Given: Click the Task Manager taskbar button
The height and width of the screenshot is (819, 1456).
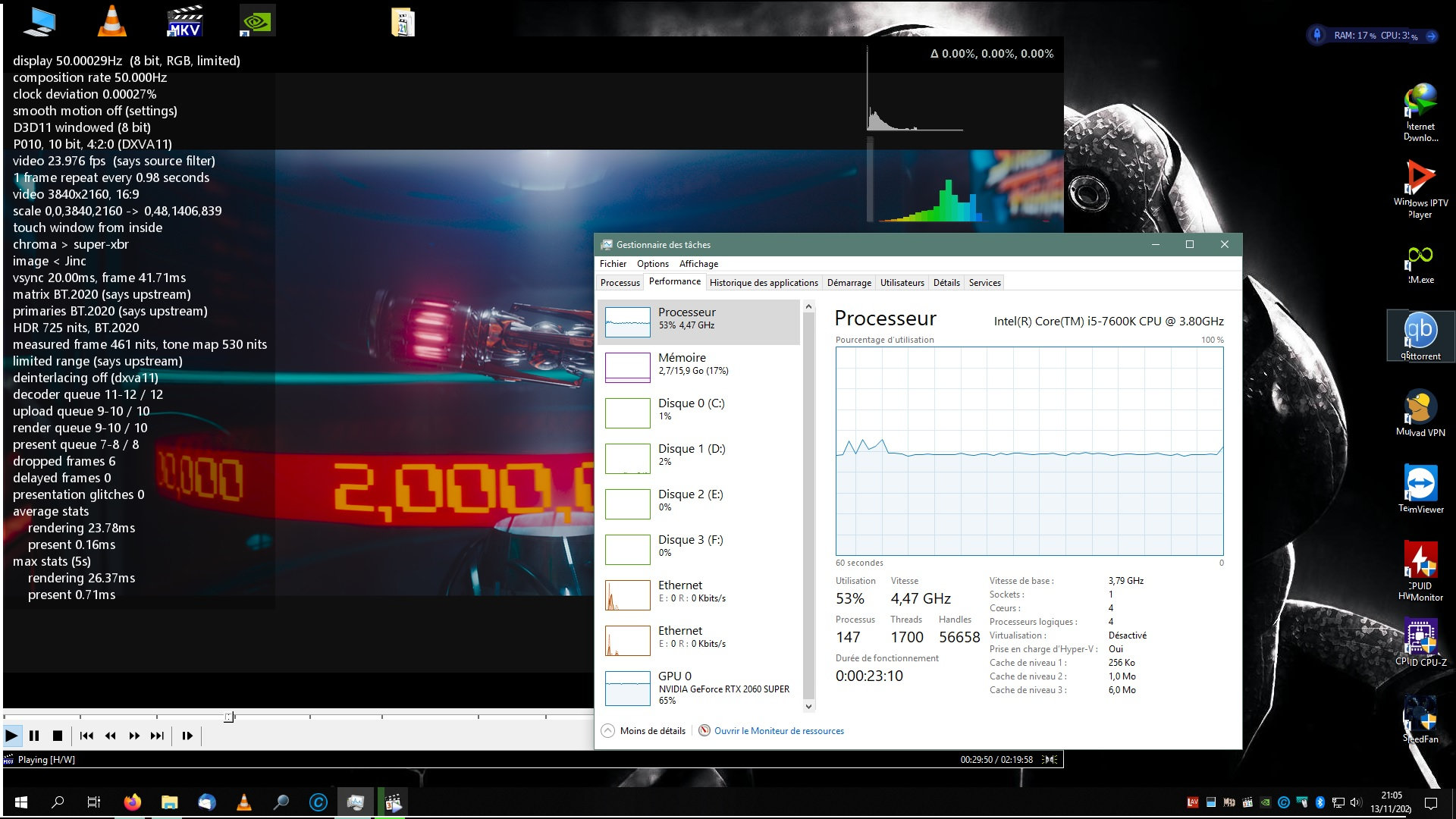Looking at the screenshot, I should [355, 802].
